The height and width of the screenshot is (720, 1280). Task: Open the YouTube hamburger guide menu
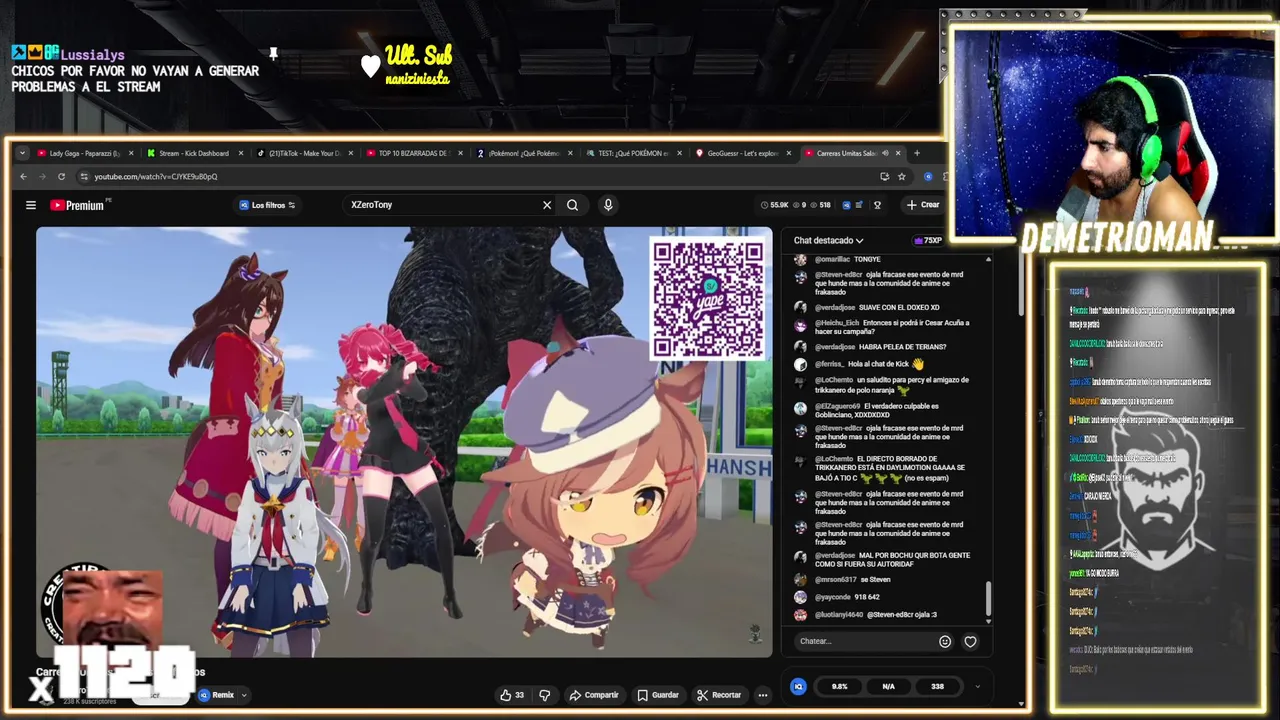click(31, 205)
